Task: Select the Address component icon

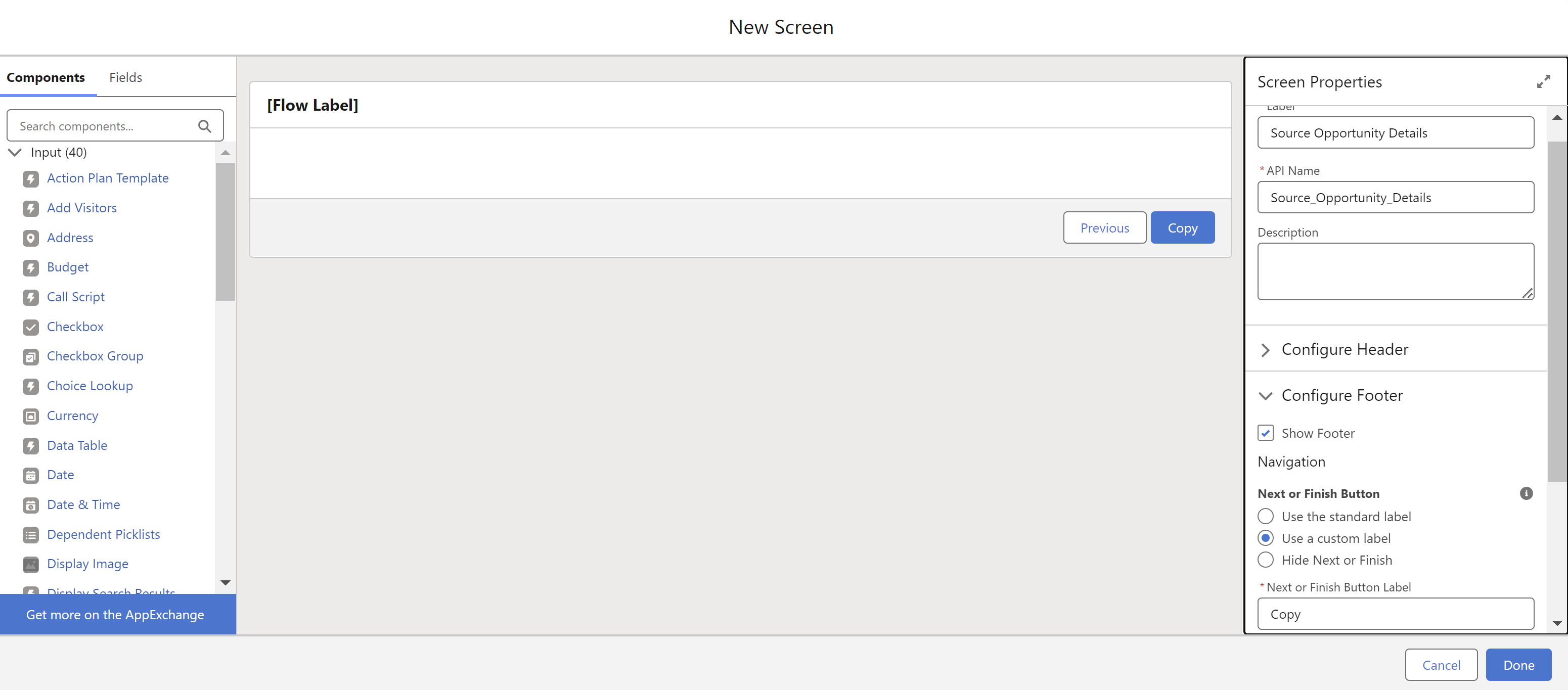Action: click(30, 238)
